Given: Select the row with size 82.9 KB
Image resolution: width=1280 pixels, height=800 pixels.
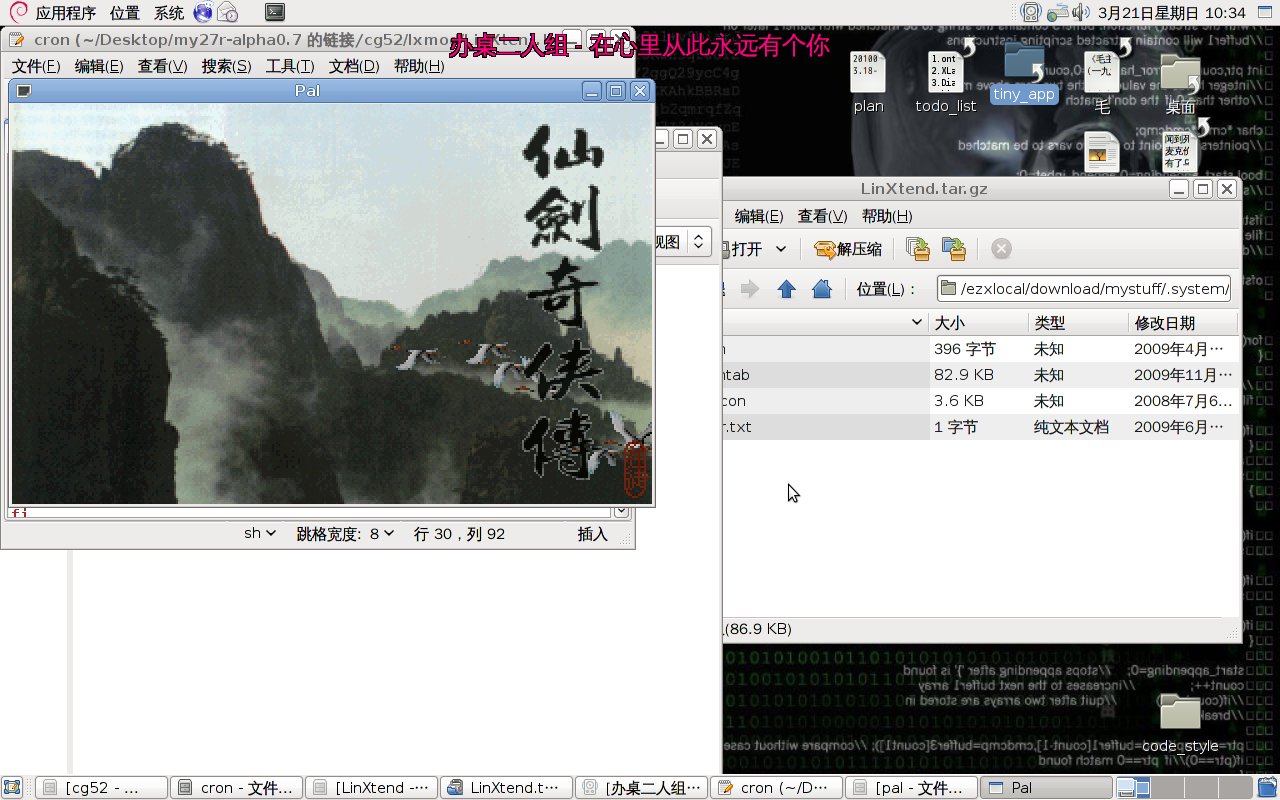Looking at the screenshot, I should 981,375.
